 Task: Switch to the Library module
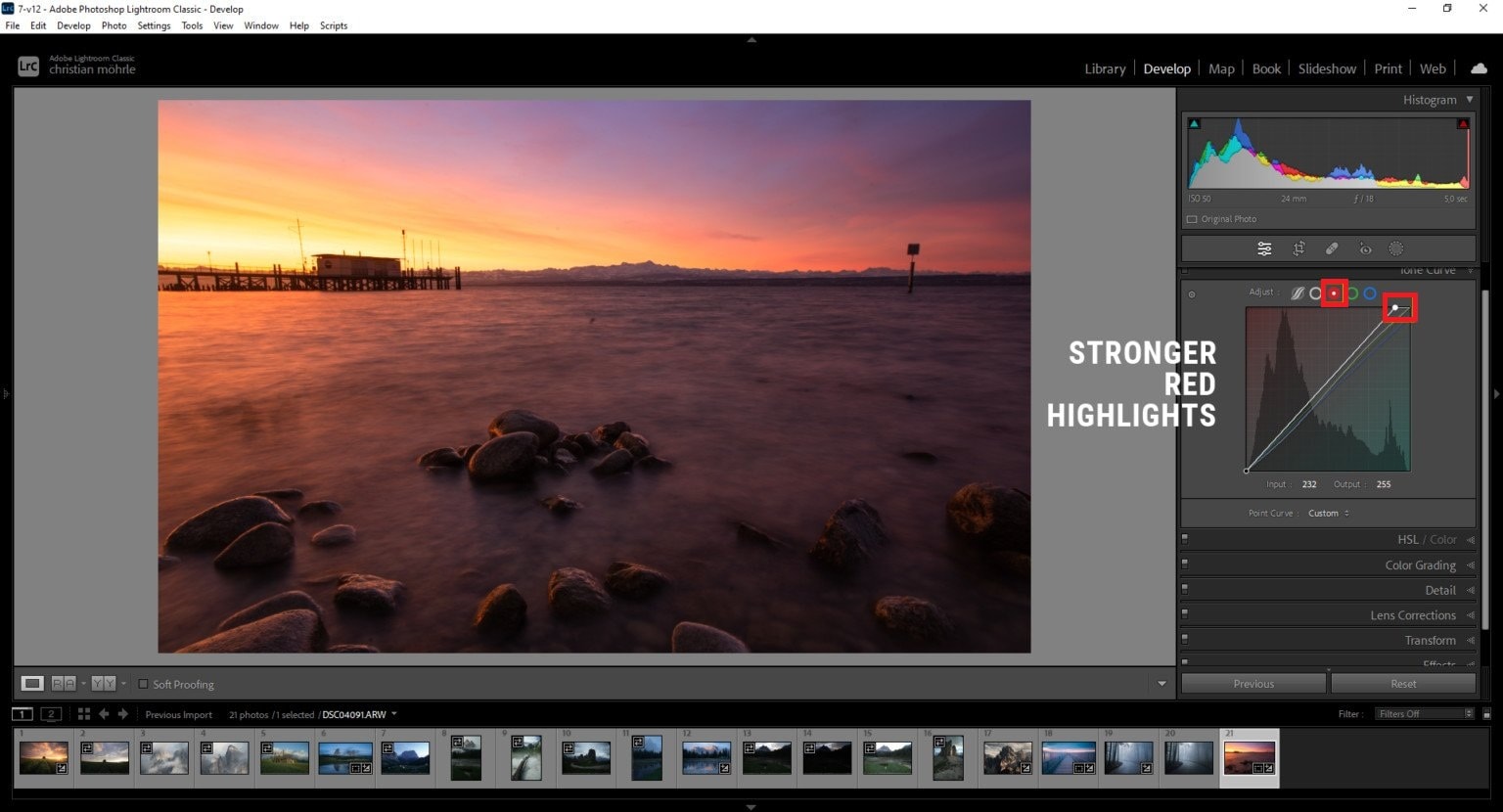click(x=1105, y=68)
